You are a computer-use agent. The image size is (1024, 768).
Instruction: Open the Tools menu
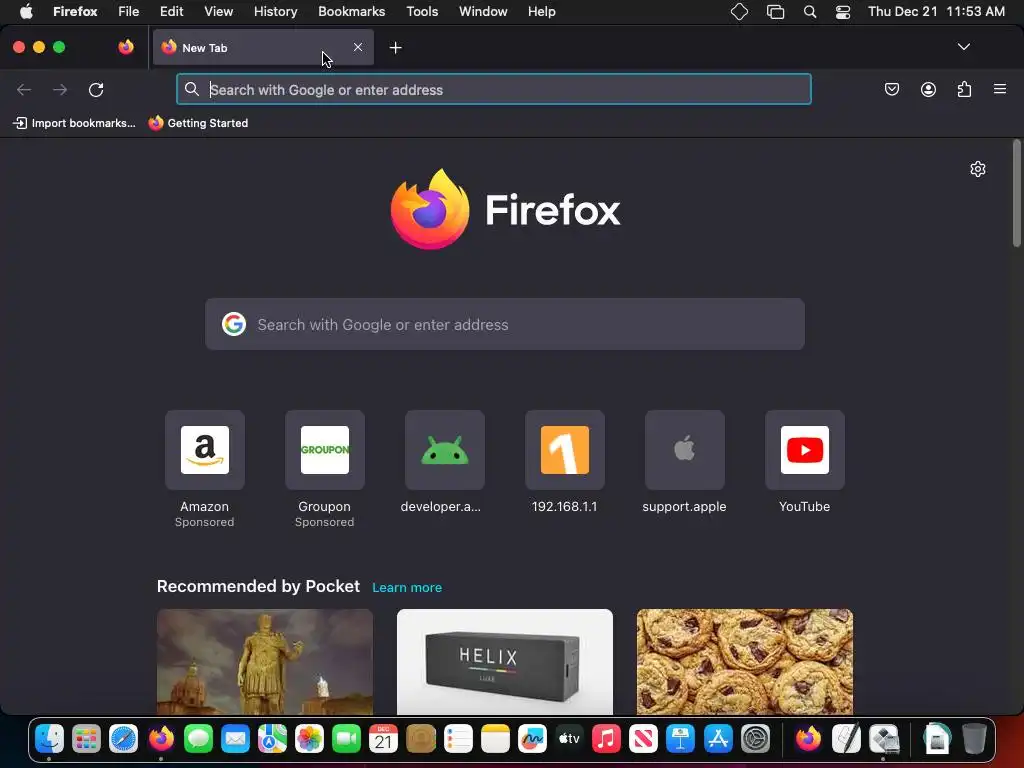[422, 11]
